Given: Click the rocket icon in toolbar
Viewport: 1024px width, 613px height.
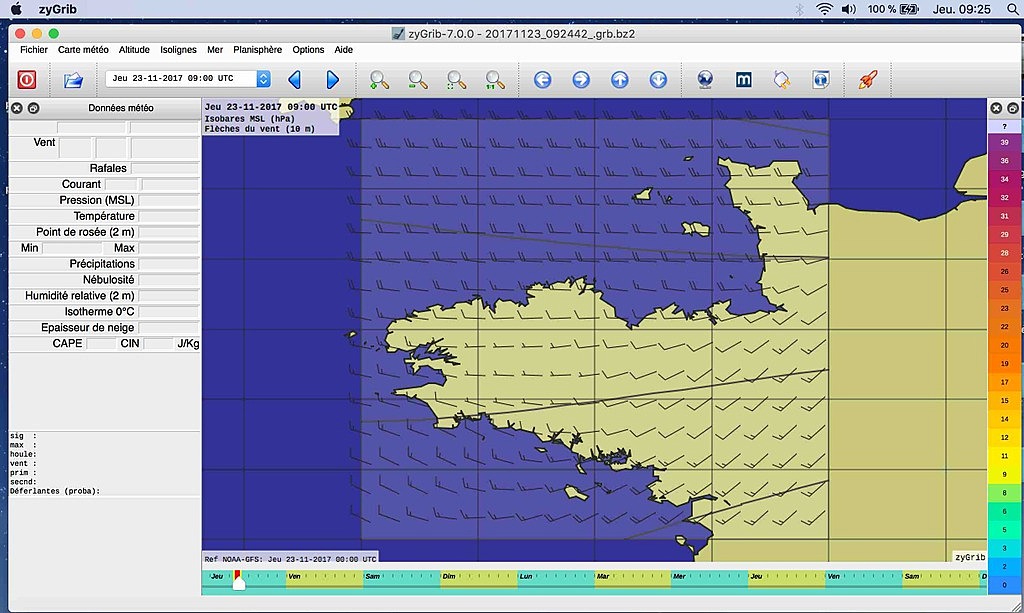Looking at the screenshot, I should click(x=867, y=80).
